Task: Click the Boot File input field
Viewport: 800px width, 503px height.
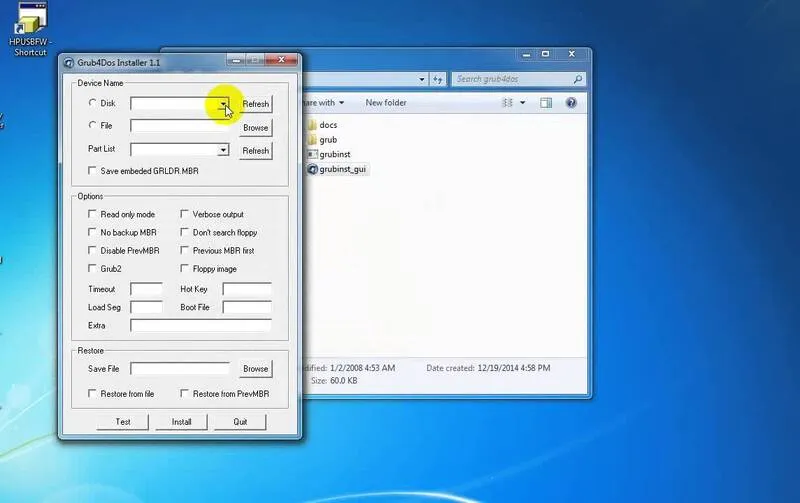Action: 247,308
